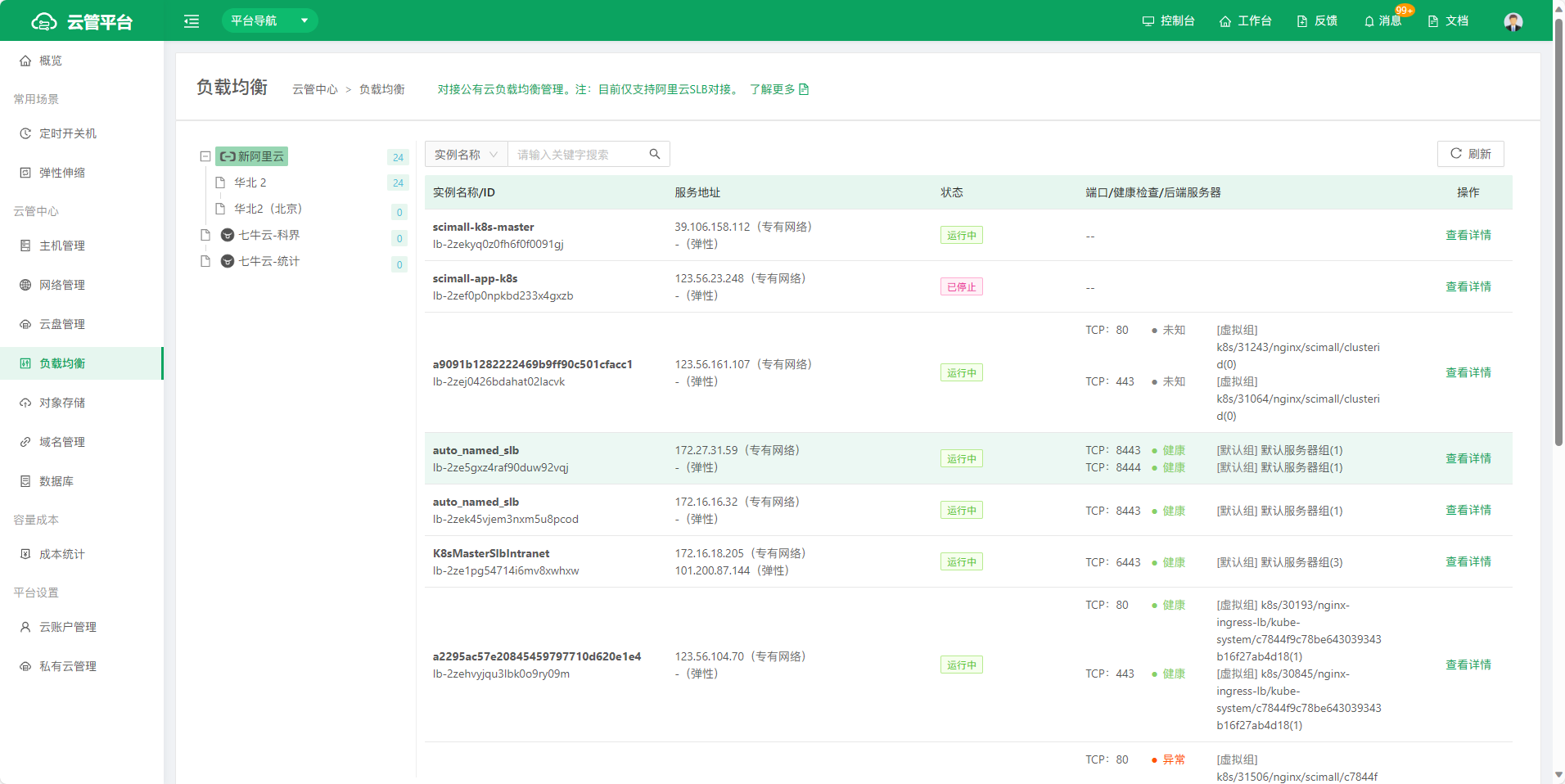Image resolution: width=1565 pixels, height=784 pixels.
Task: View details of auto_named_slb at 172.16.16.32
Action: [x=1468, y=510]
